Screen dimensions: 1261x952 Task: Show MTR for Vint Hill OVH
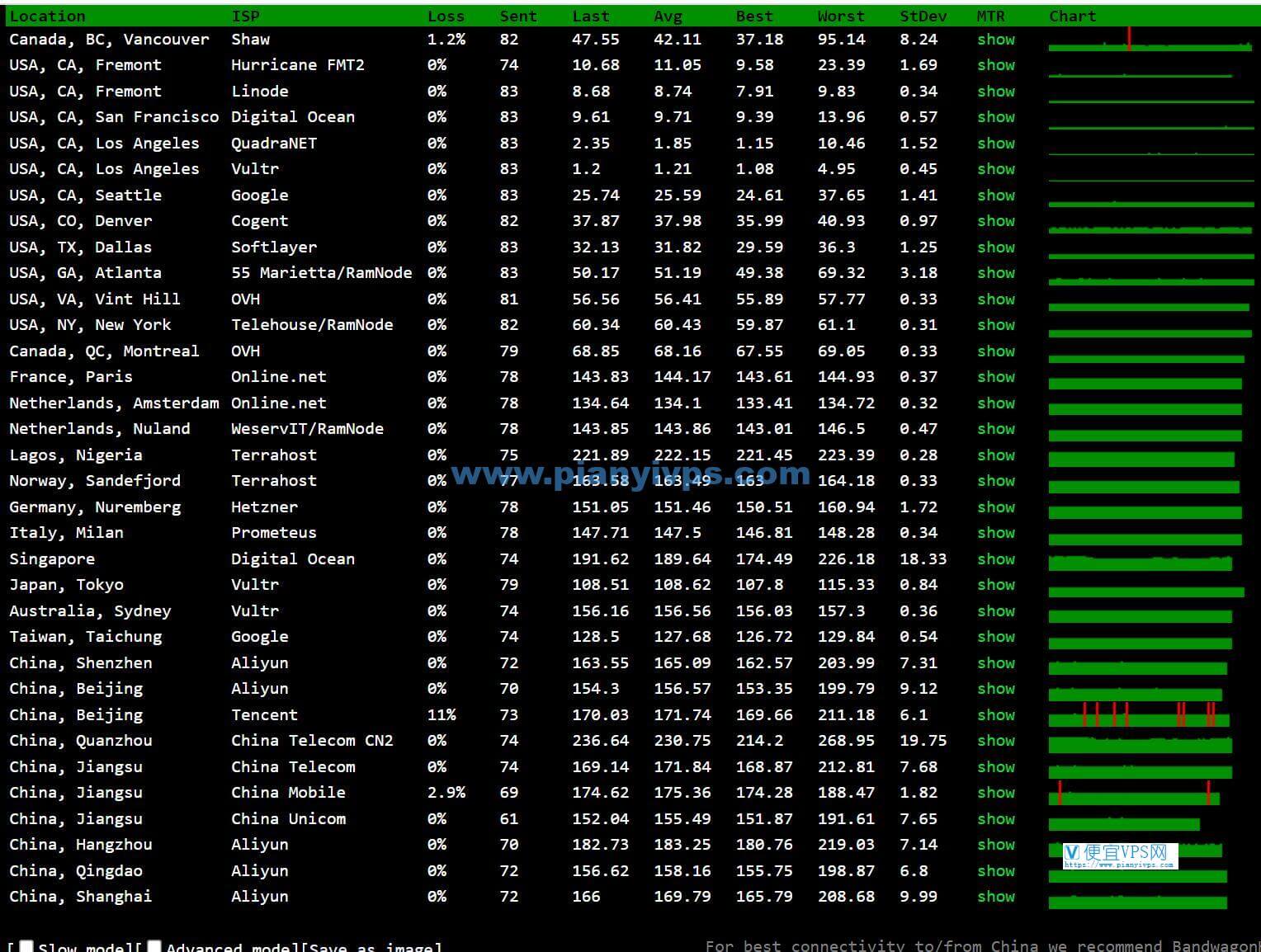coord(996,299)
